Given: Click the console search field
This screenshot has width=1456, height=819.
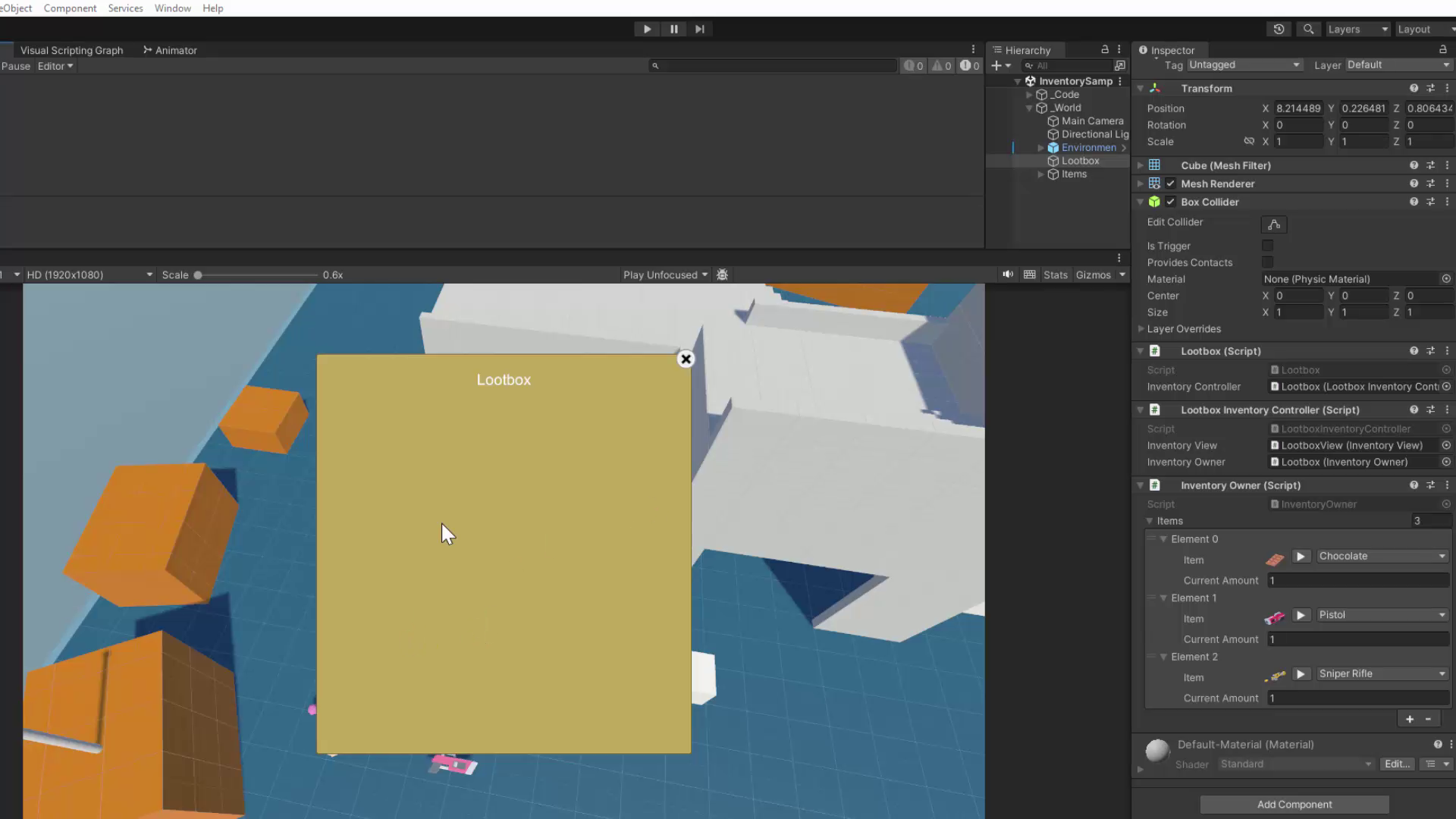Looking at the screenshot, I should point(773,66).
